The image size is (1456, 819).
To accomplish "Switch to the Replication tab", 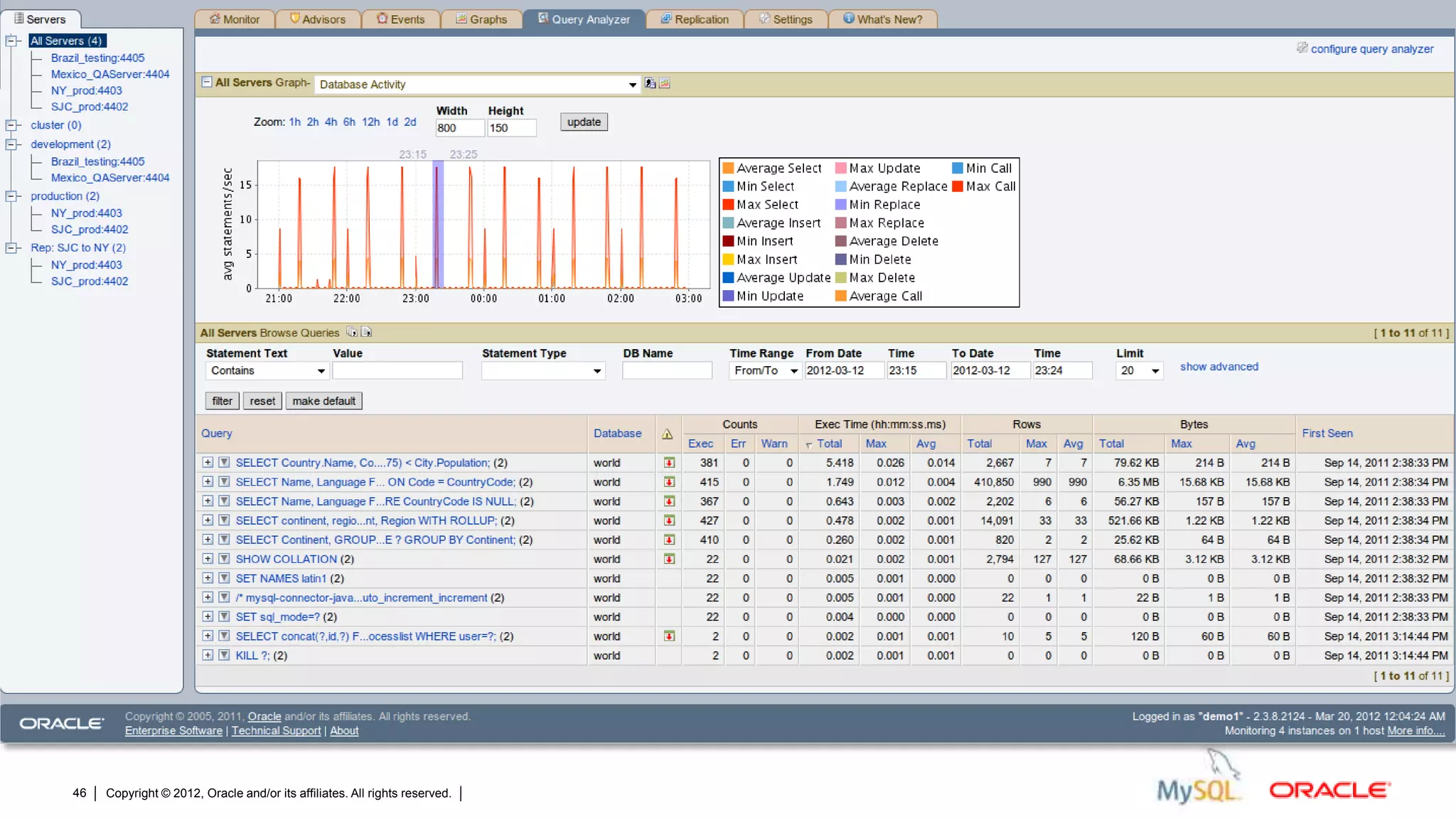I will pyautogui.click(x=695, y=19).
